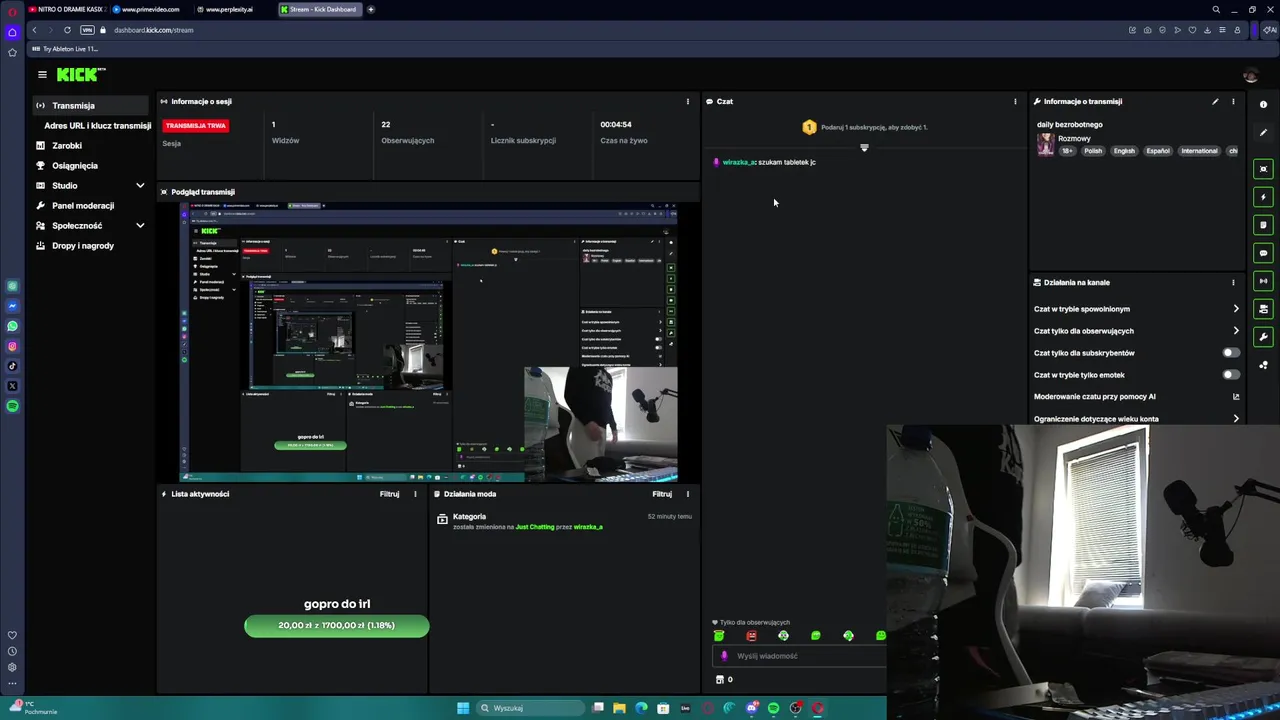Image resolution: width=1280 pixels, height=720 pixels.
Task: Open options menu of Informacje o sesji panel
Action: click(x=687, y=101)
